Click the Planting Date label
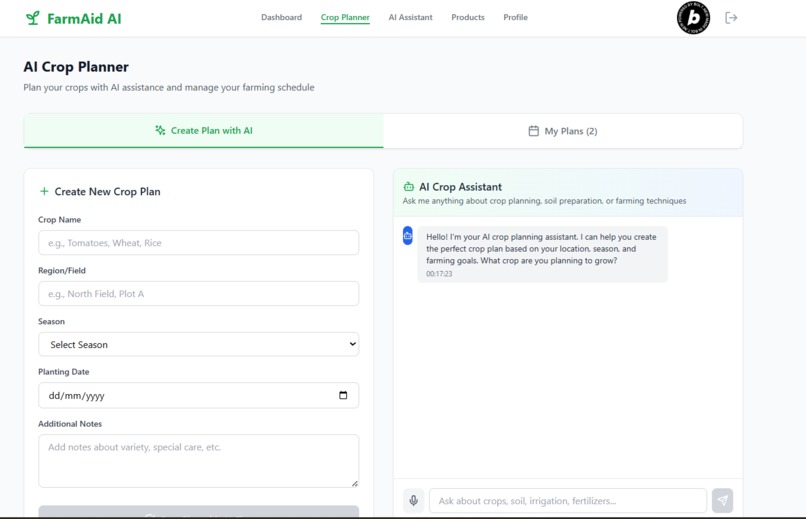The image size is (806, 519). pyautogui.click(x=64, y=372)
